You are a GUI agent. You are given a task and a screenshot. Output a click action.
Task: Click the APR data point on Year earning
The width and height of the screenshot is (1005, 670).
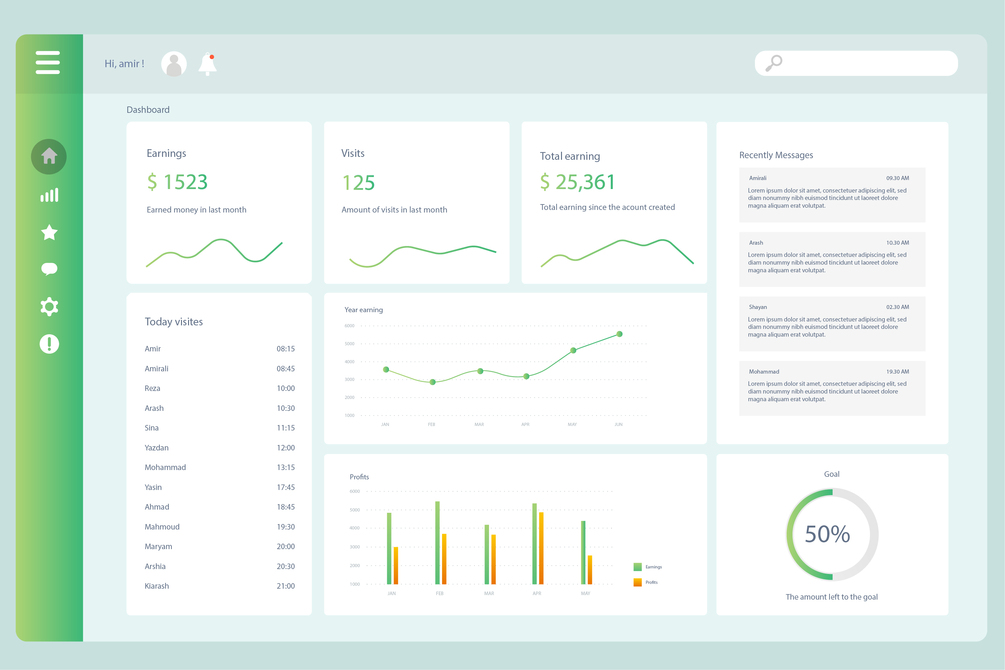click(526, 376)
